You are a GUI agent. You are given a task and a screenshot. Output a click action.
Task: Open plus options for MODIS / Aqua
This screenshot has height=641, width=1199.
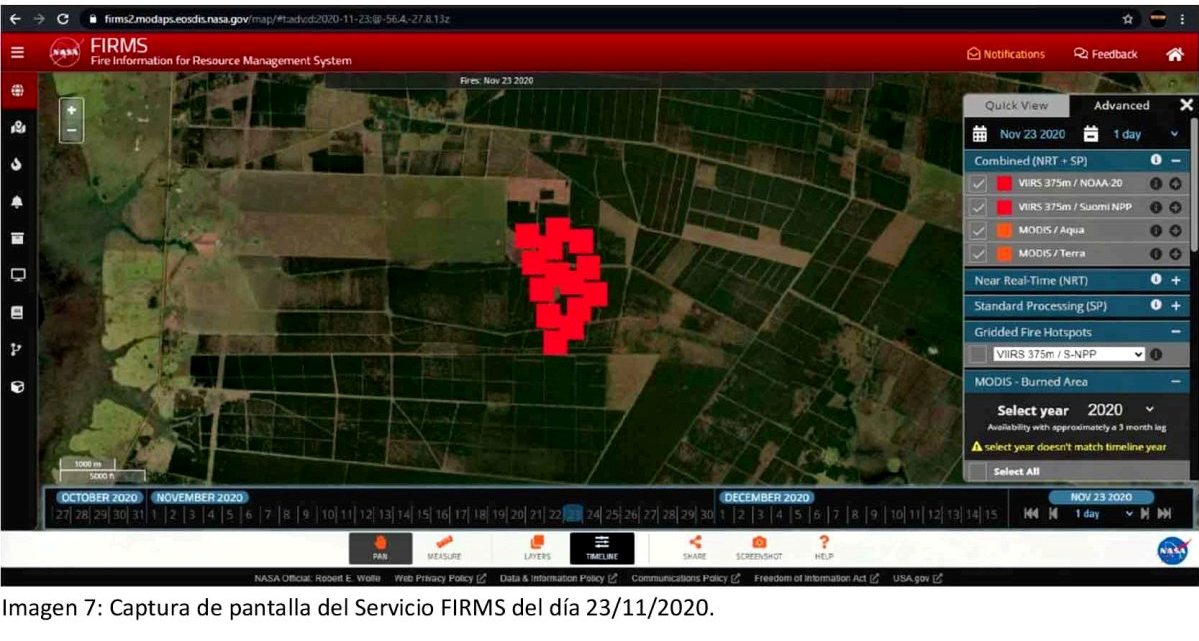(1175, 230)
